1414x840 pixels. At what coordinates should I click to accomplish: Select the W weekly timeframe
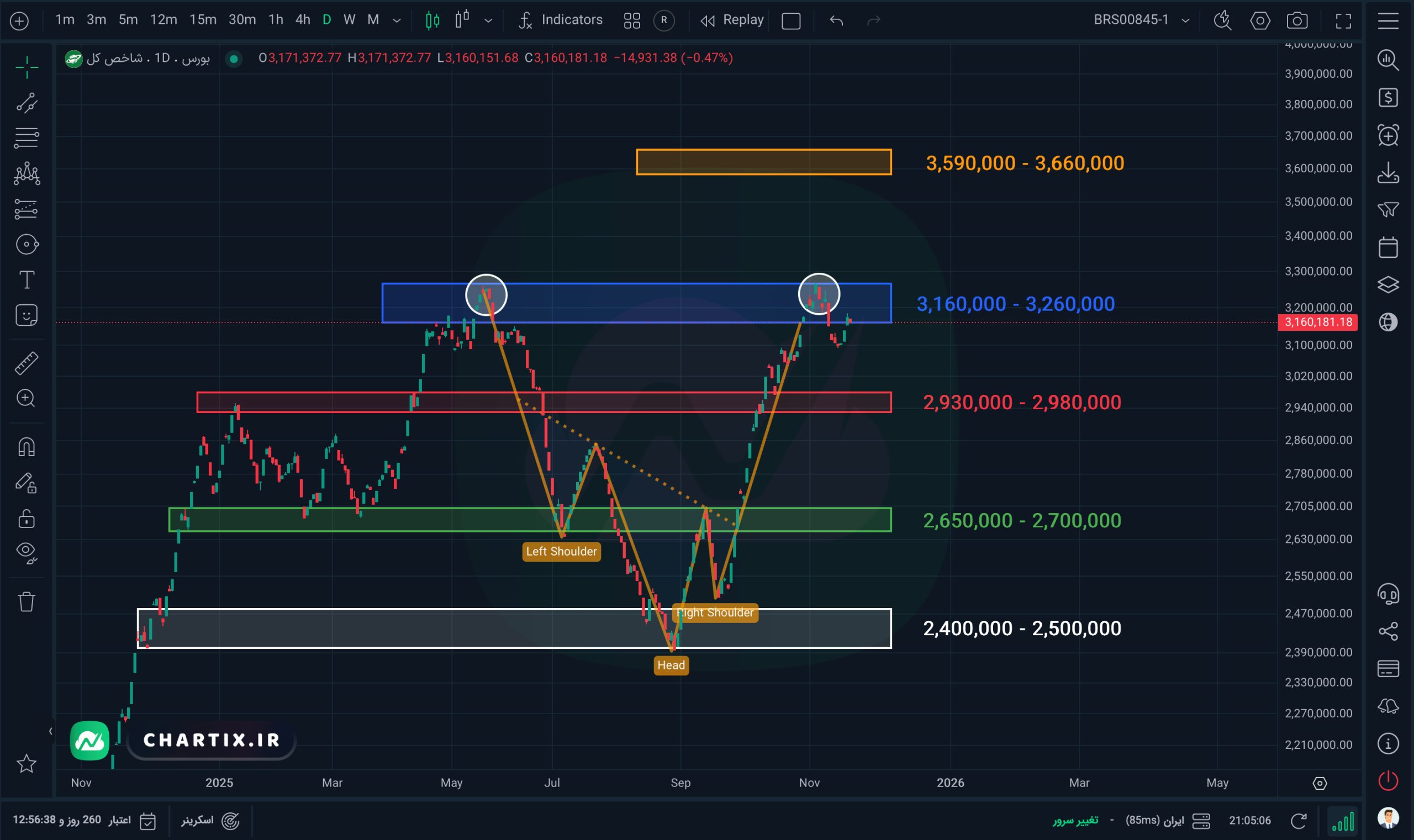point(349,20)
